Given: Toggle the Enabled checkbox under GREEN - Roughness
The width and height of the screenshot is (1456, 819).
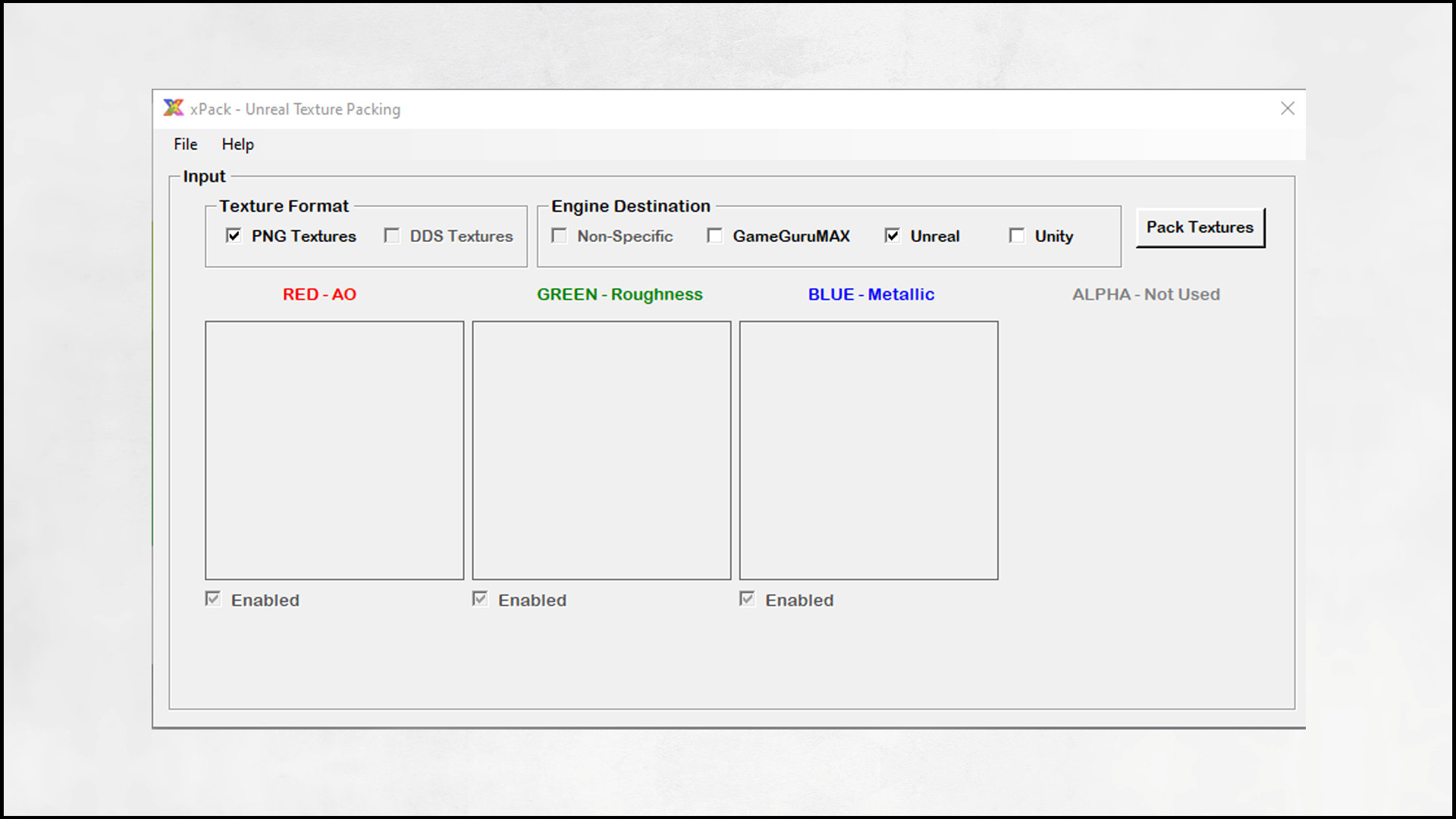Looking at the screenshot, I should point(480,598).
